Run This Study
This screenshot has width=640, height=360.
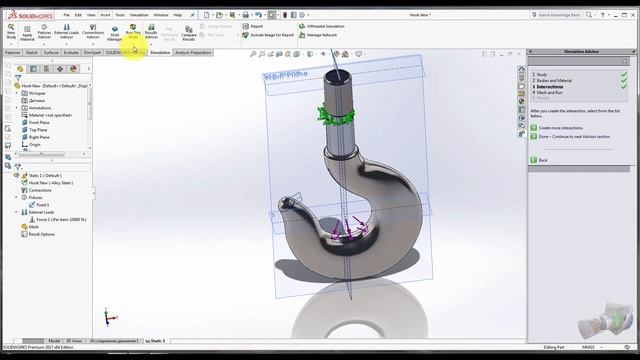pos(133,31)
